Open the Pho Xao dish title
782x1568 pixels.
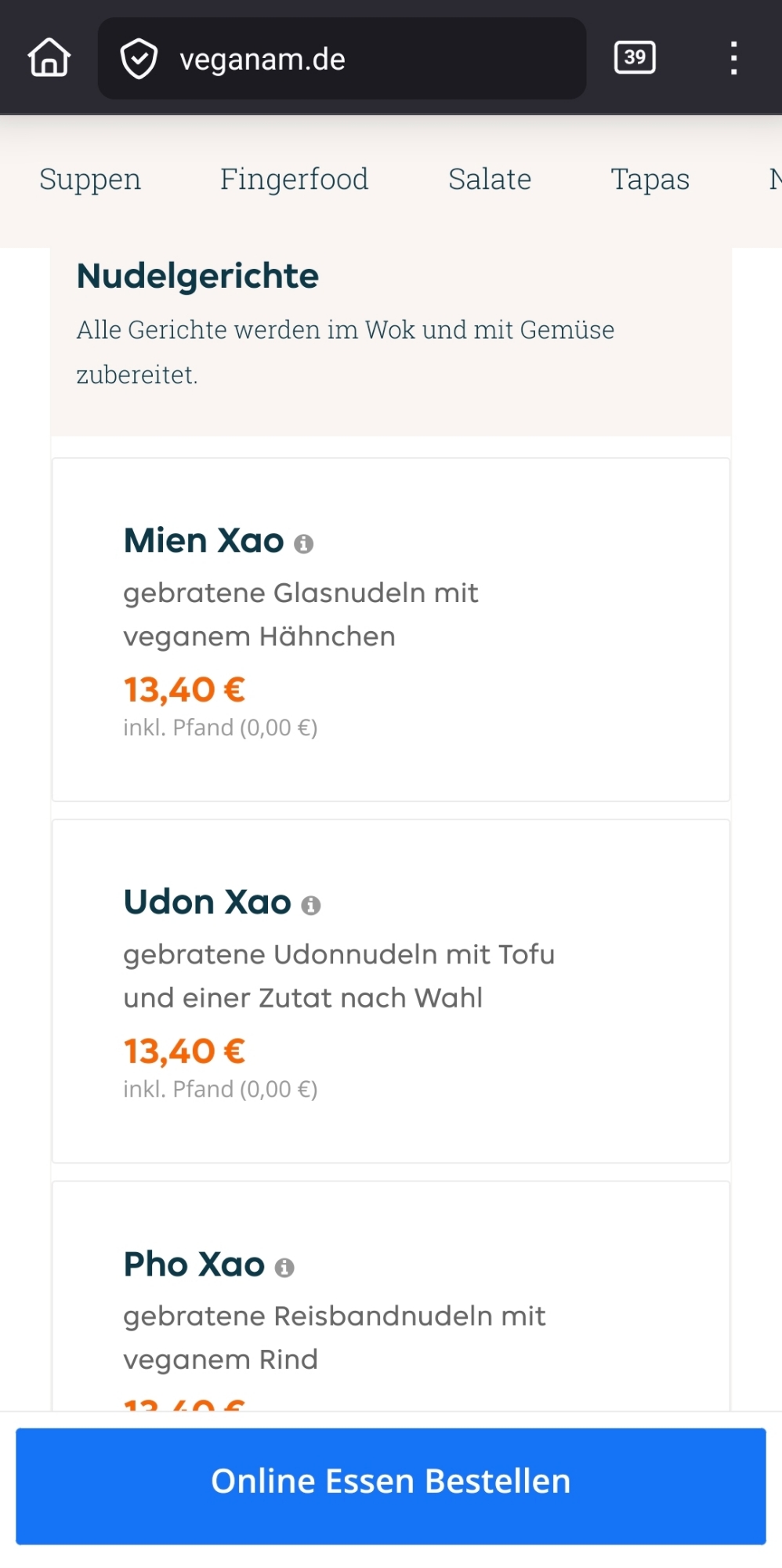pyautogui.click(x=194, y=1265)
